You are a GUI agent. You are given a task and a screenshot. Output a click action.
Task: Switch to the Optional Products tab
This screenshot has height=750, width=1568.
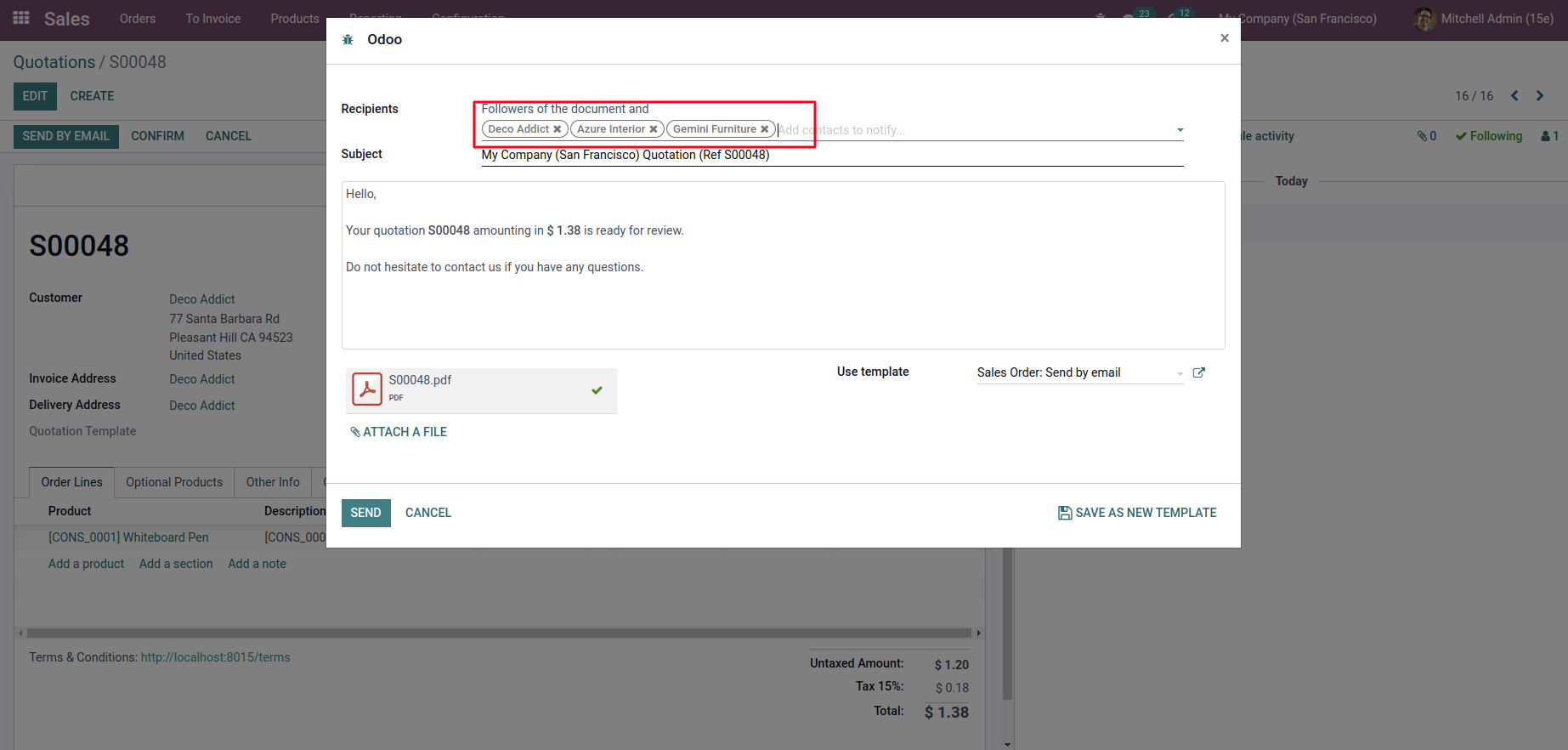pos(174,482)
